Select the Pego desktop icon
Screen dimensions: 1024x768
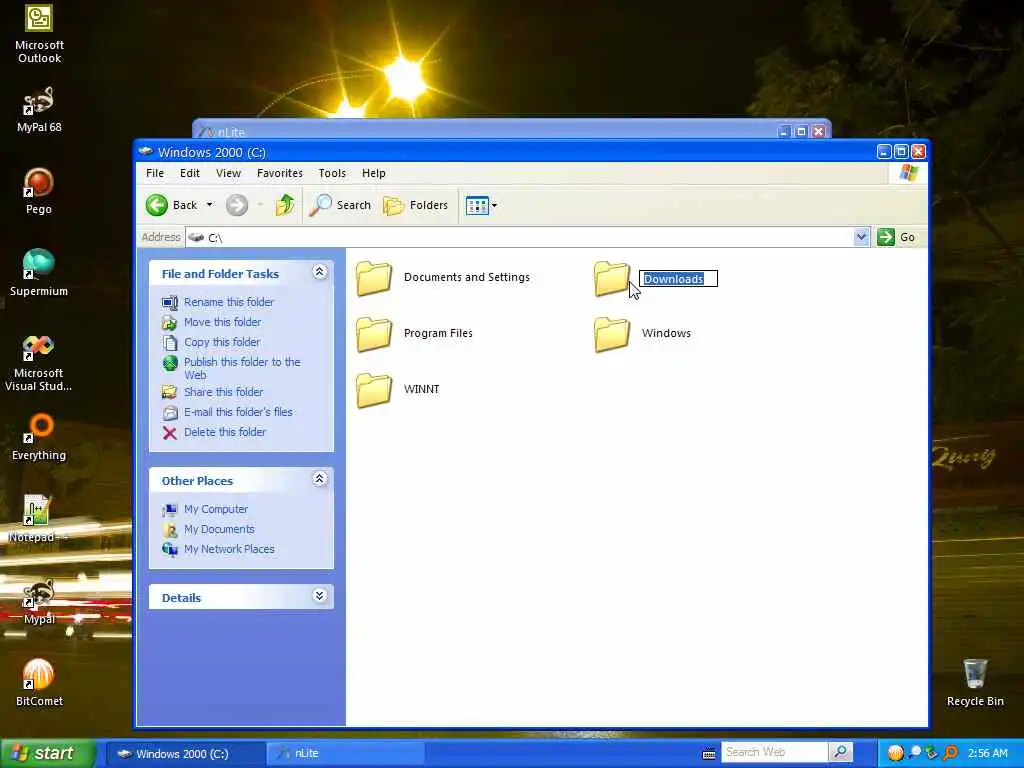[39, 191]
